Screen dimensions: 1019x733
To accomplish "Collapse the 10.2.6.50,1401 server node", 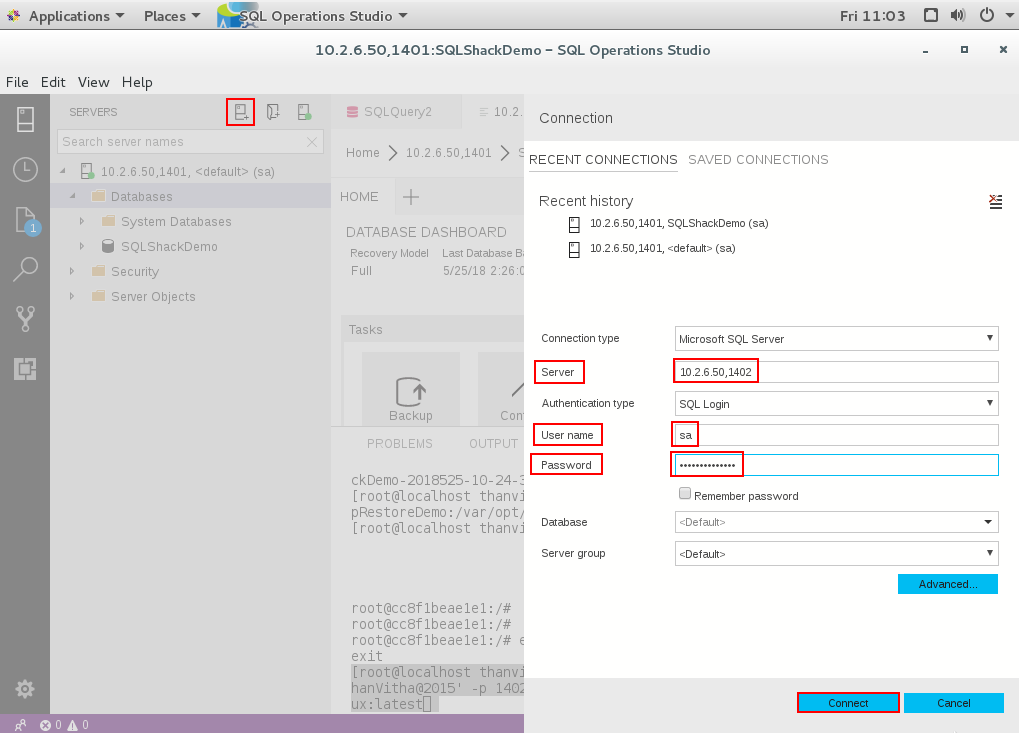I will [x=63, y=171].
